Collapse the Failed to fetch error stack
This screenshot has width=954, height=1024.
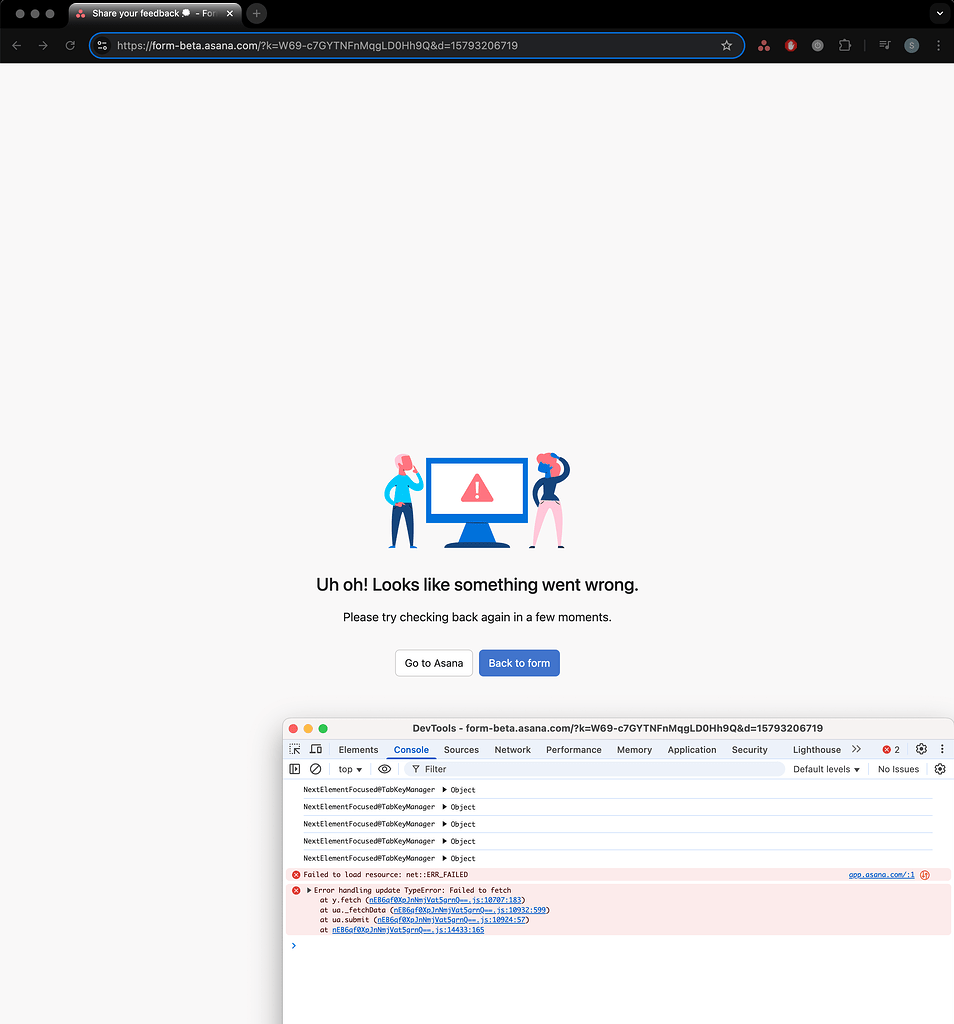click(308, 889)
